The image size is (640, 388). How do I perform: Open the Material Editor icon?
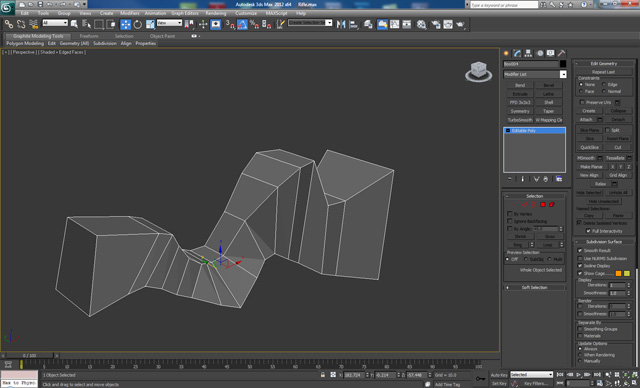pos(422,24)
